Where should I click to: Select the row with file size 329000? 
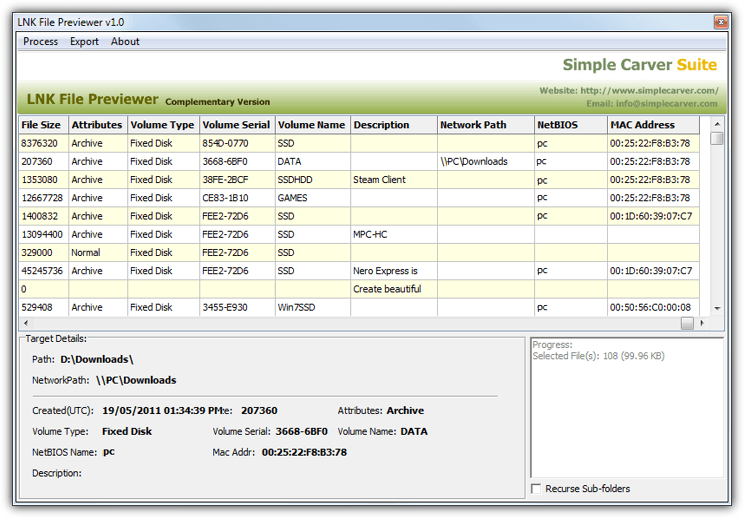click(359, 253)
